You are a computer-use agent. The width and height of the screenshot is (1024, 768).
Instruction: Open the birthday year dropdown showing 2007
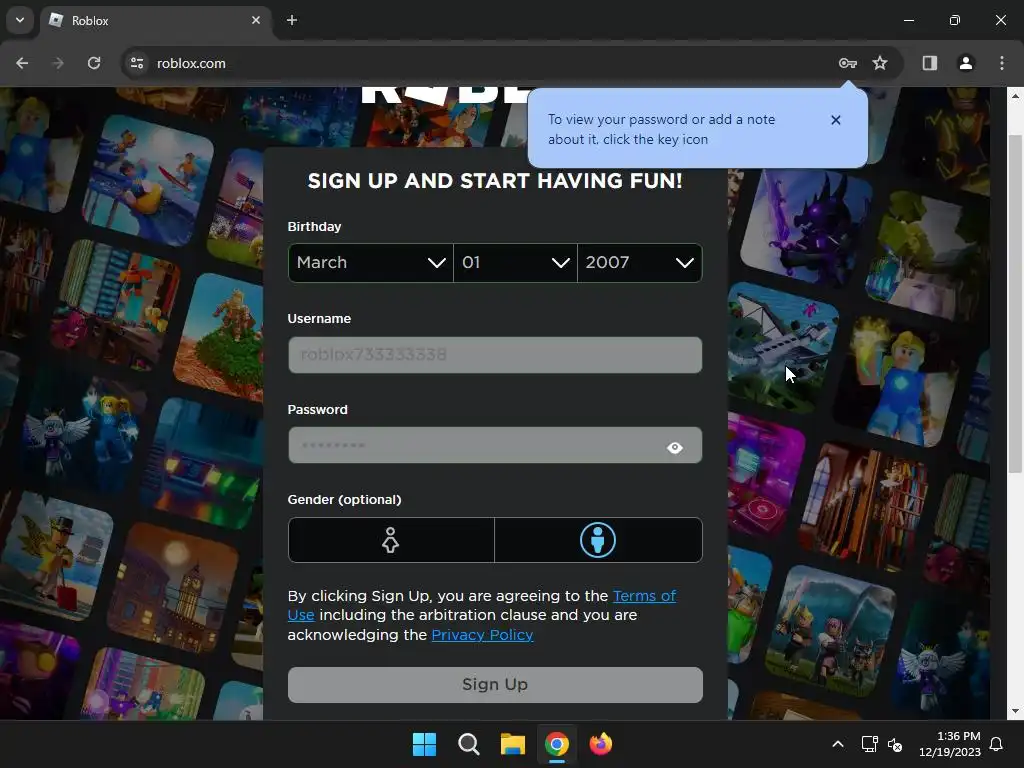pos(640,263)
